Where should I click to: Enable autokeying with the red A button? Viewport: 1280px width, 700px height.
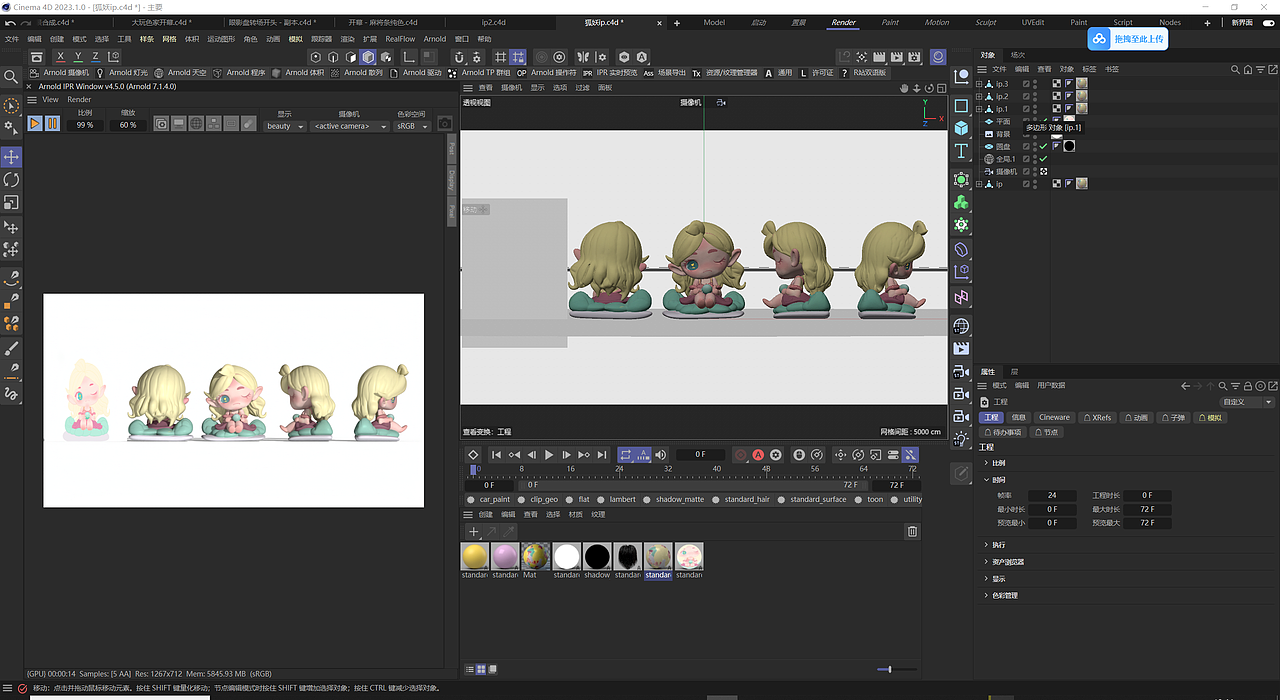pyautogui.click(x=758, y=455)
